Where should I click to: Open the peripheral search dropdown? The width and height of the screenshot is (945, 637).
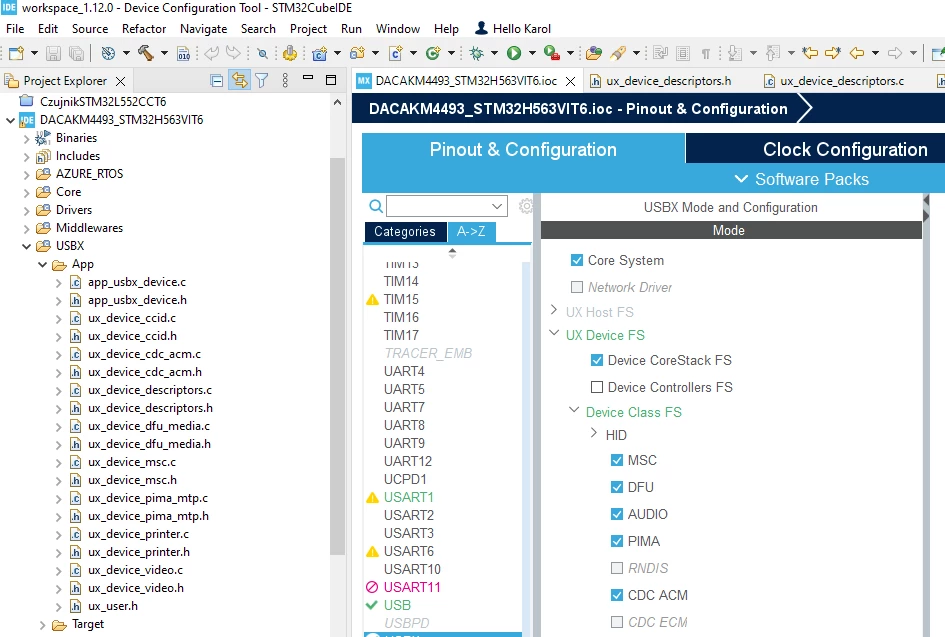497,206
